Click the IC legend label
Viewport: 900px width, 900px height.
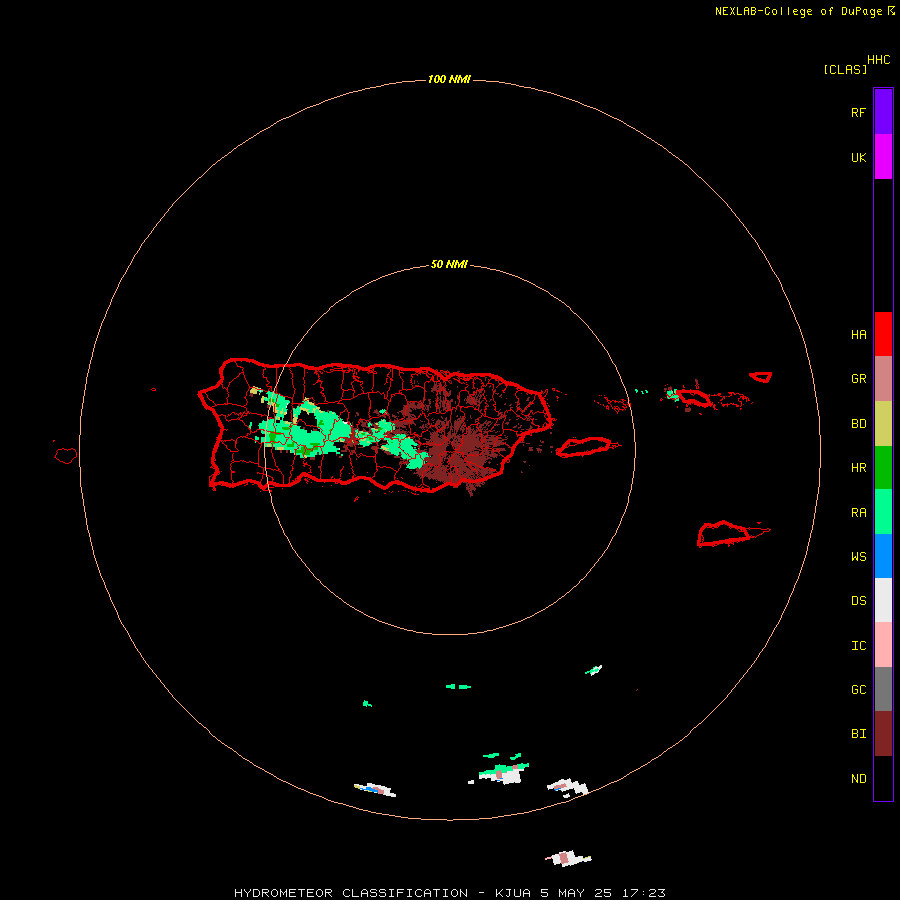pos(858,646)
